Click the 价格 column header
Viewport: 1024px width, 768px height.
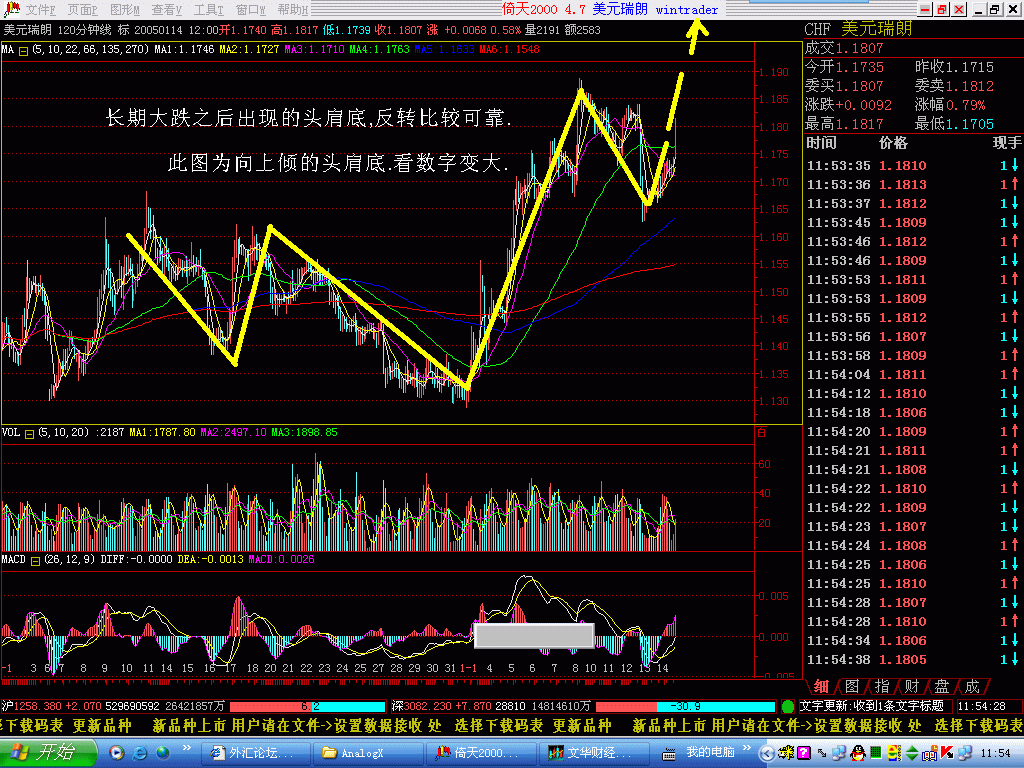point(893,143)
